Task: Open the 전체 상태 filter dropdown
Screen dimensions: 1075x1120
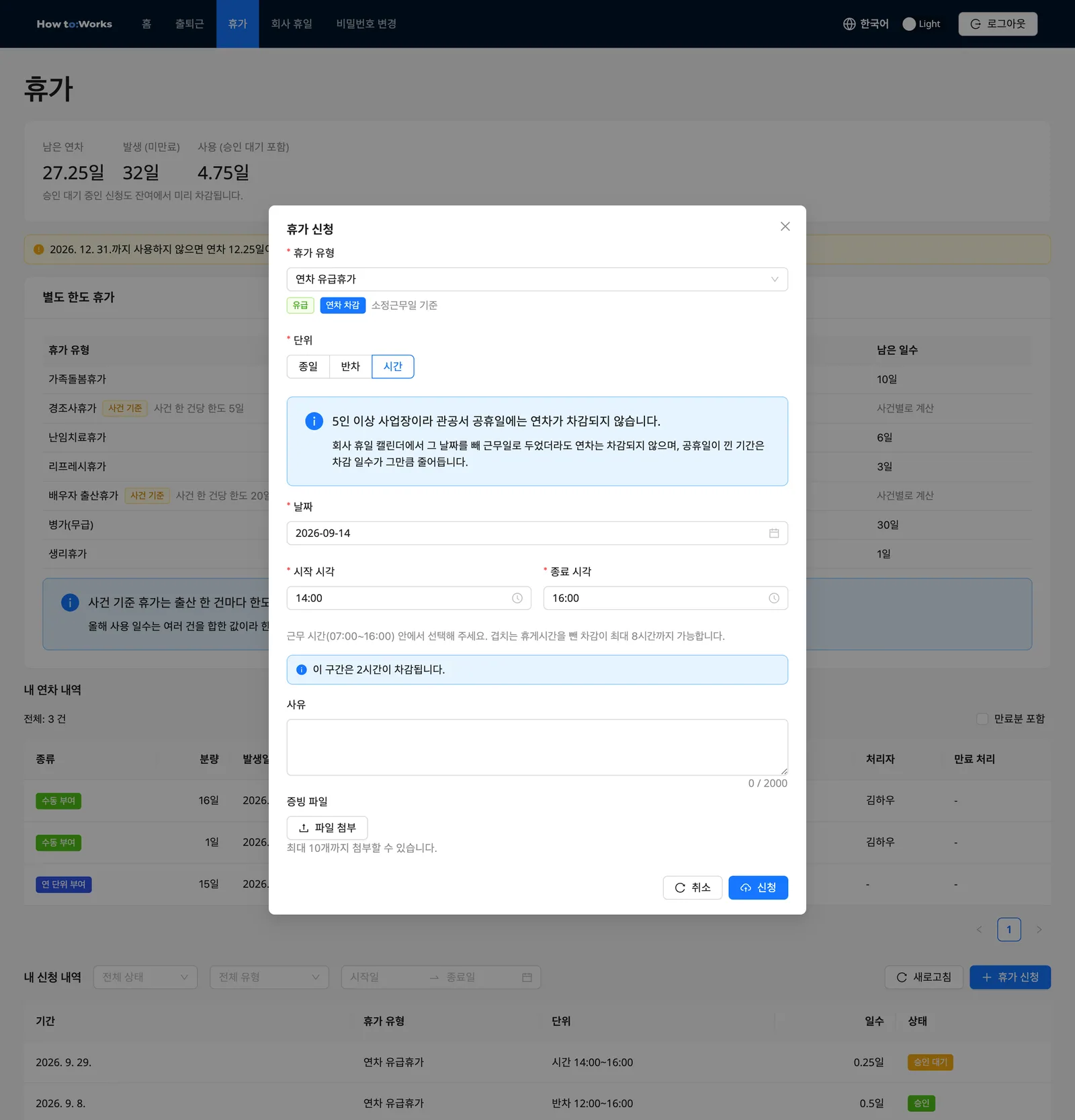Action: click(145, 977)
